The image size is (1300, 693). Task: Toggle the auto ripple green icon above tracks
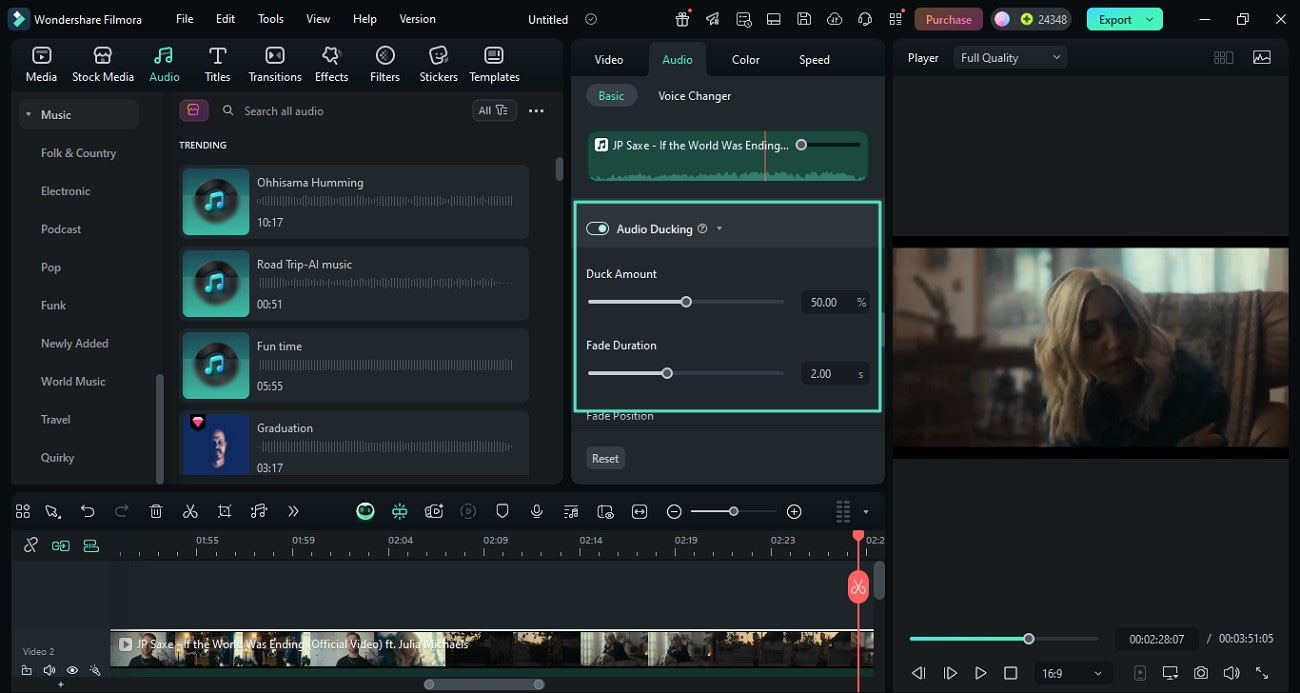point(61,545)
